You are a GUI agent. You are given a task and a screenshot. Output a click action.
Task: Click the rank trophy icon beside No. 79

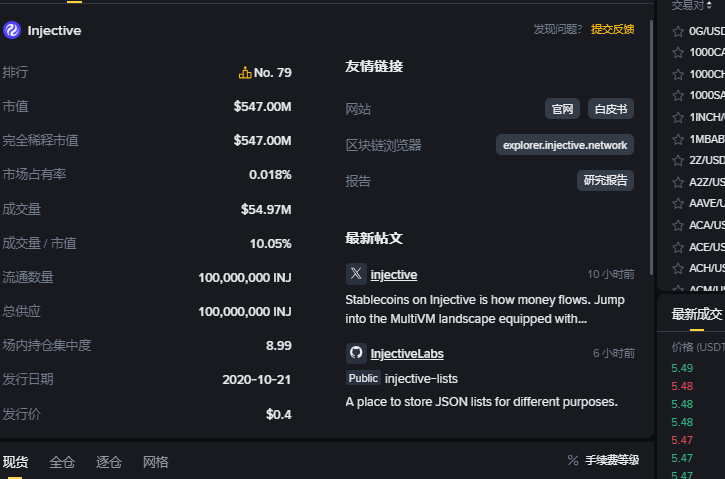(245, 73)
